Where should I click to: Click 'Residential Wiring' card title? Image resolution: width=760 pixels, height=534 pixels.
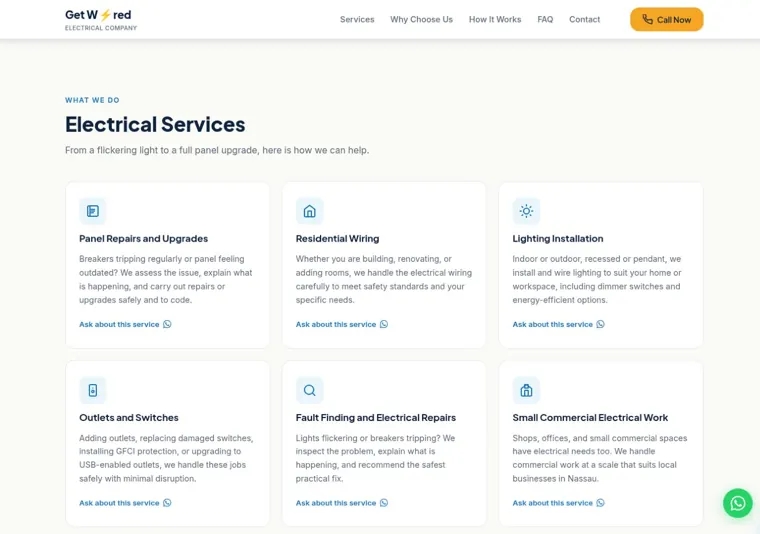[337, 238]
